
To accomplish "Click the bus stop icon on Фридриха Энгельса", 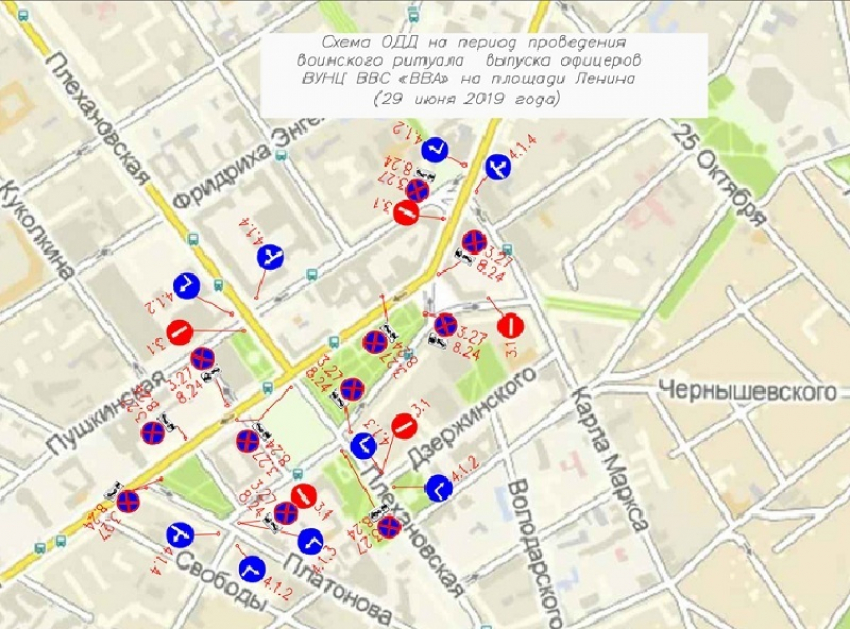I will pyautogui.click(x=284, y=157).
